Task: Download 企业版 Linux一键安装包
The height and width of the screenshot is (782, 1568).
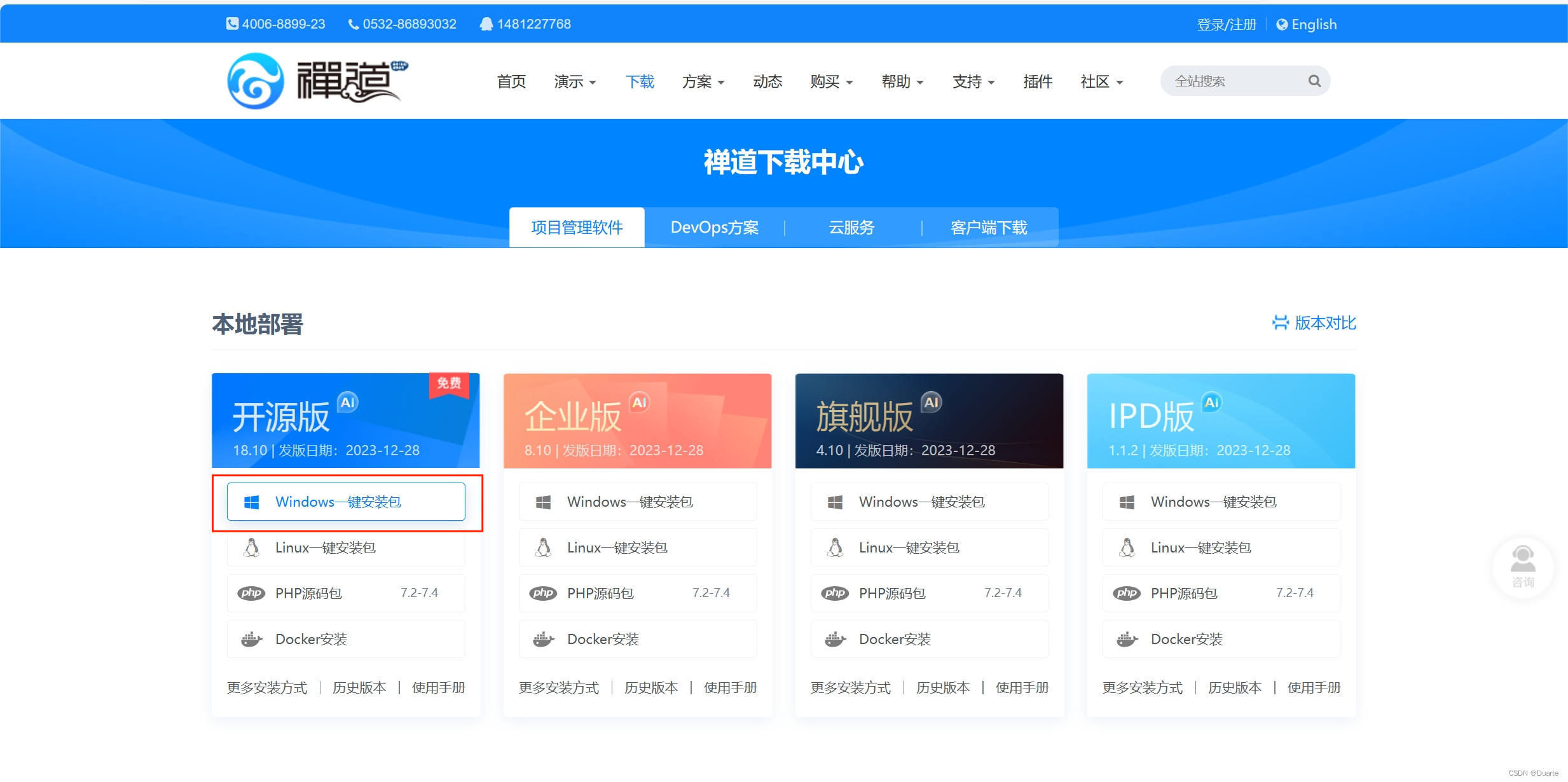Action: coord(638,547)
